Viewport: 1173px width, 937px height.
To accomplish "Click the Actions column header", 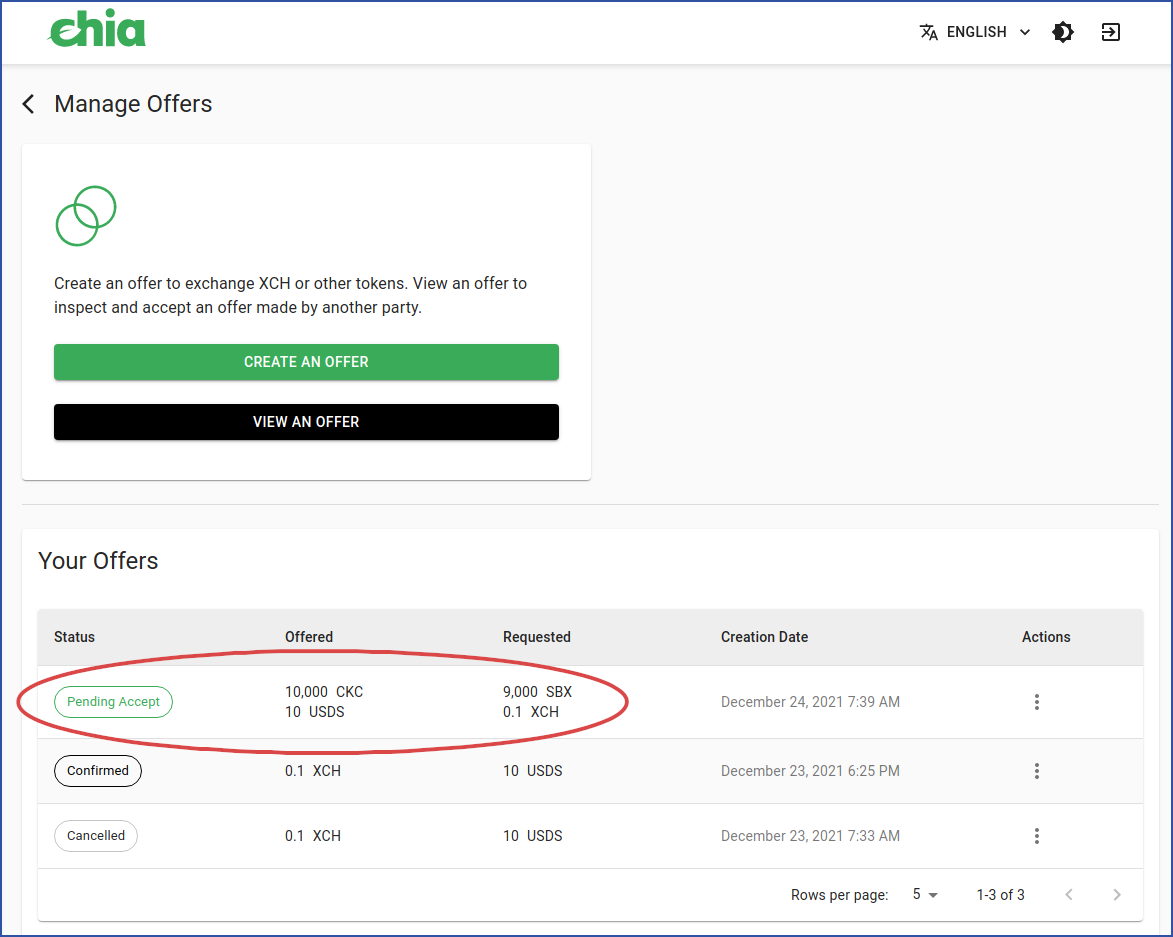I will click(1046, 637).
